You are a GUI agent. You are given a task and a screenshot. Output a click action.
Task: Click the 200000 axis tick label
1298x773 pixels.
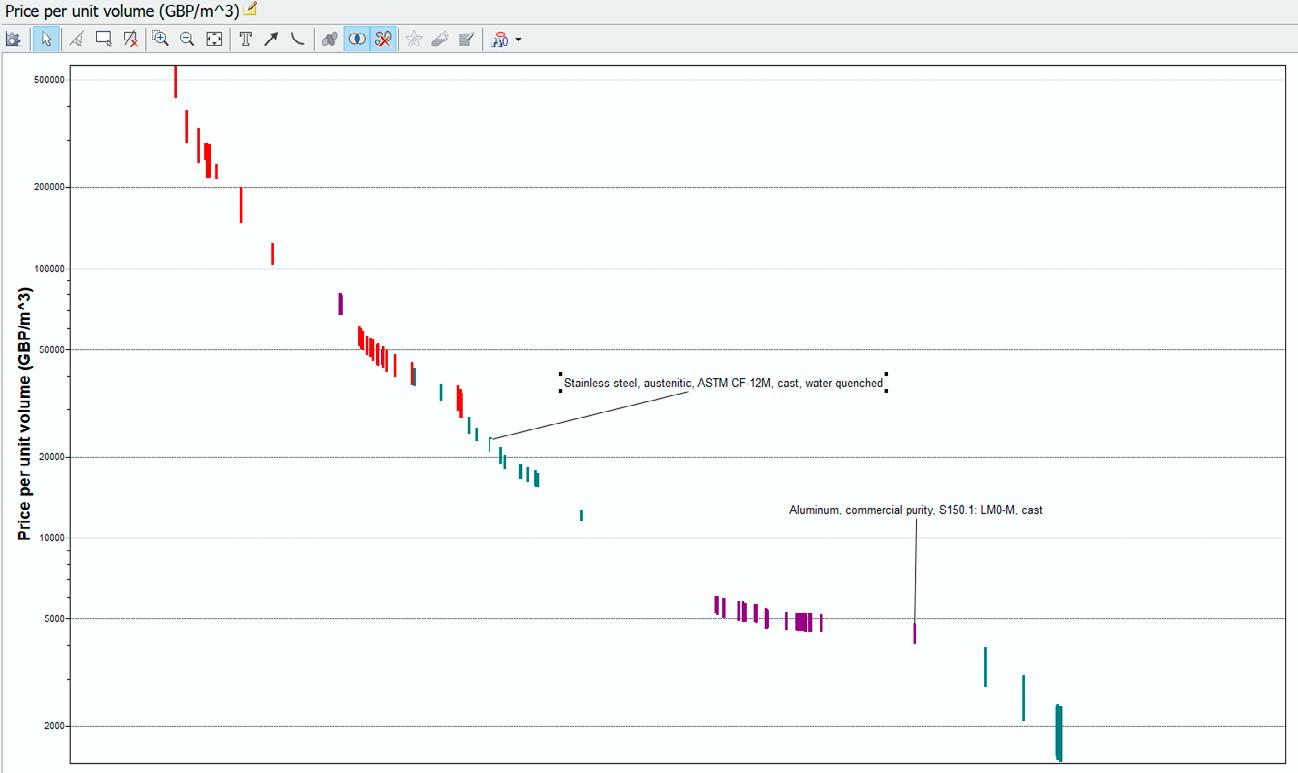pos(47,187)
